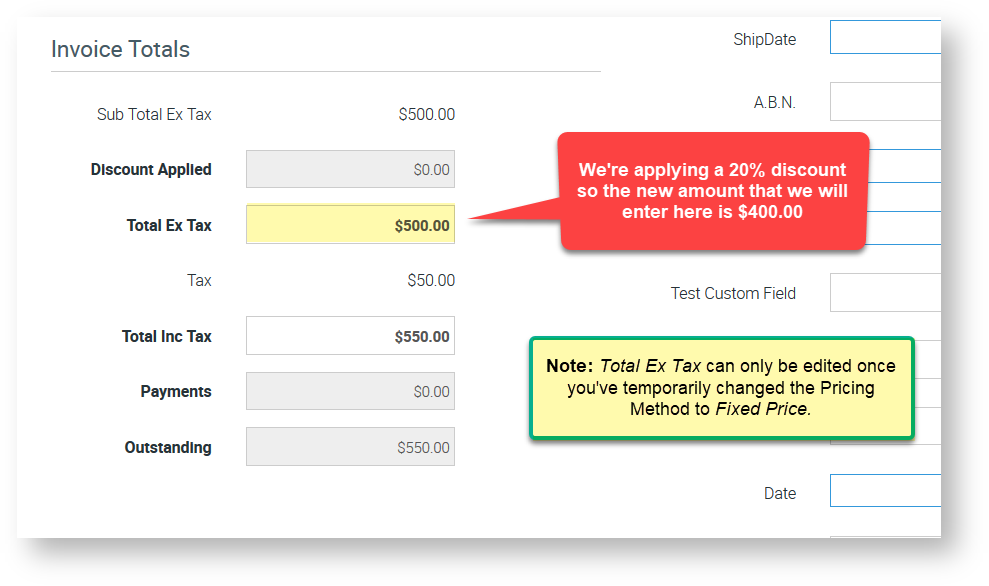Click the Date input box

tap(885, 491)
